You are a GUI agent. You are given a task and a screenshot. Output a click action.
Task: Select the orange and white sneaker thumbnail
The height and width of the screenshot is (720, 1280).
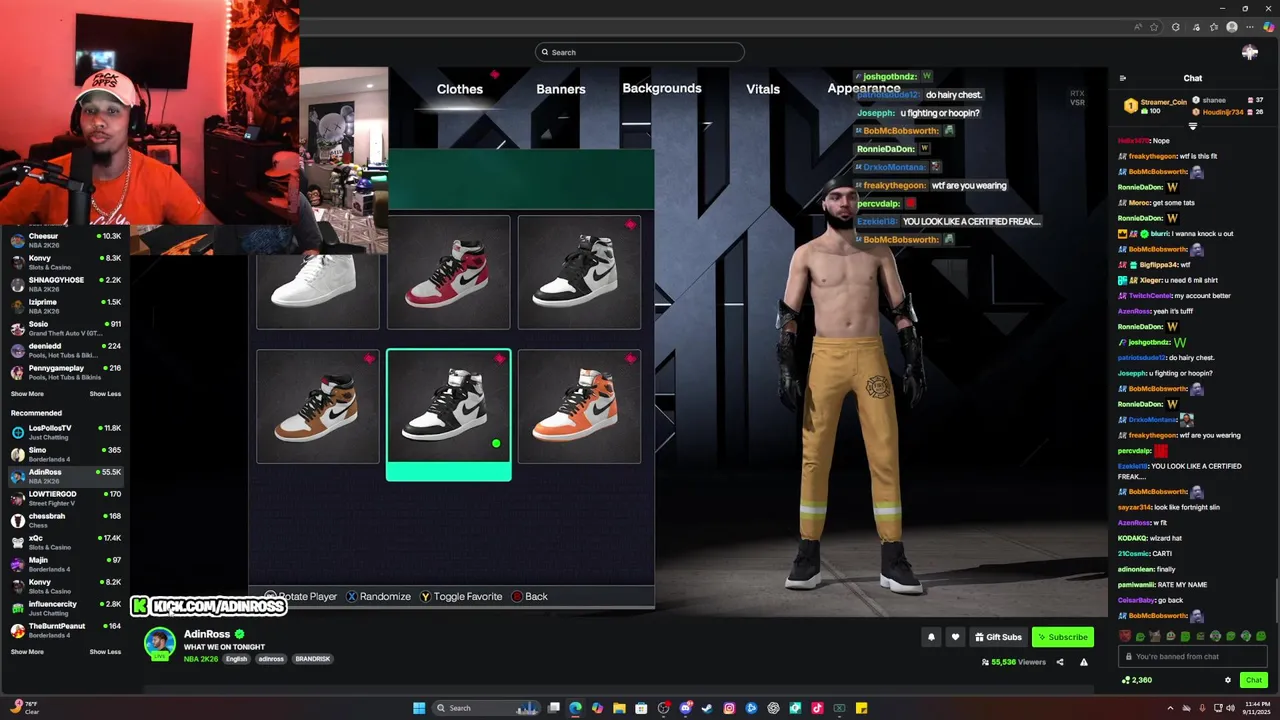pyautogui.click(x=579, y=406)
